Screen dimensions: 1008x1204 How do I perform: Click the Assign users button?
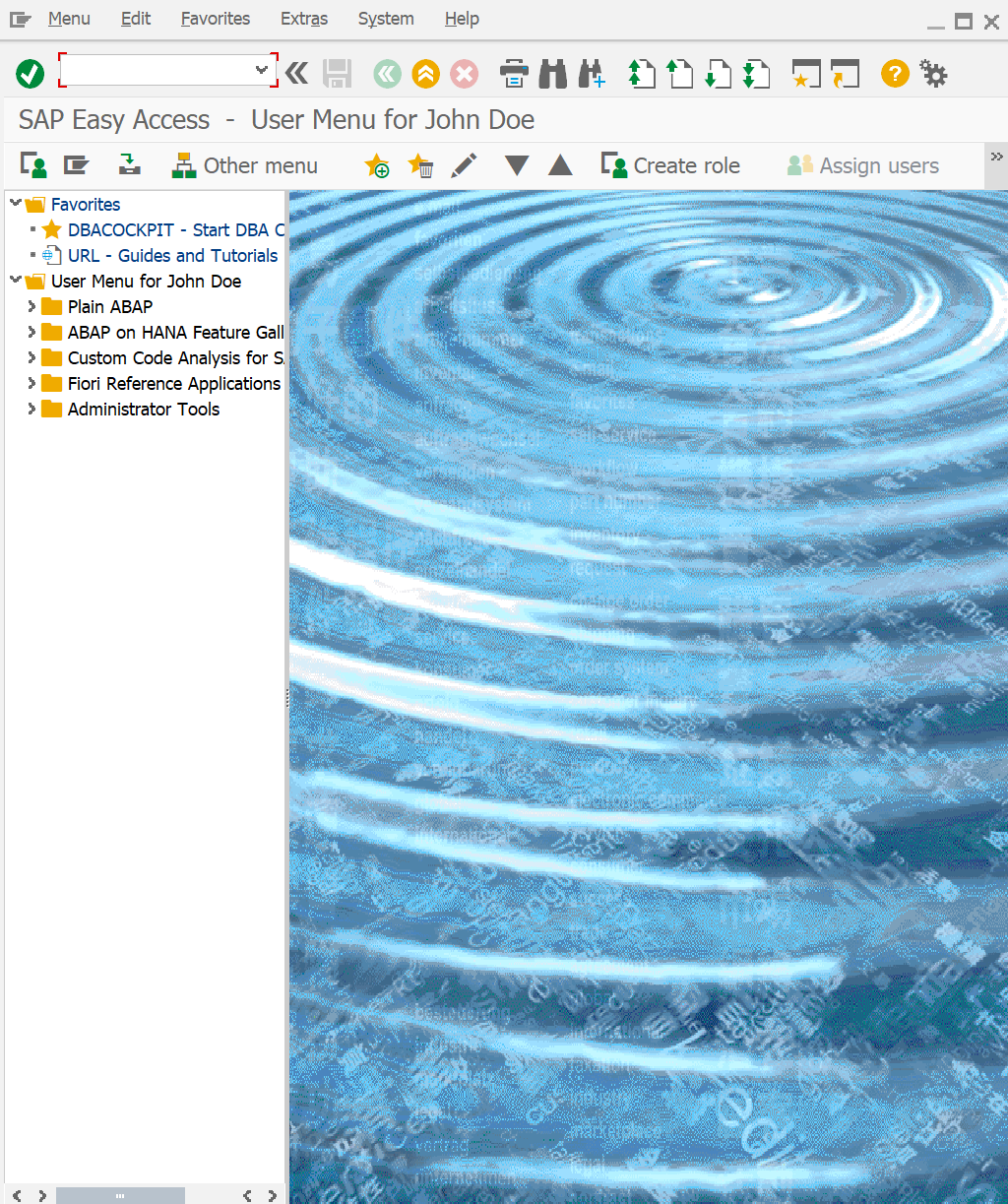point(863,165)
